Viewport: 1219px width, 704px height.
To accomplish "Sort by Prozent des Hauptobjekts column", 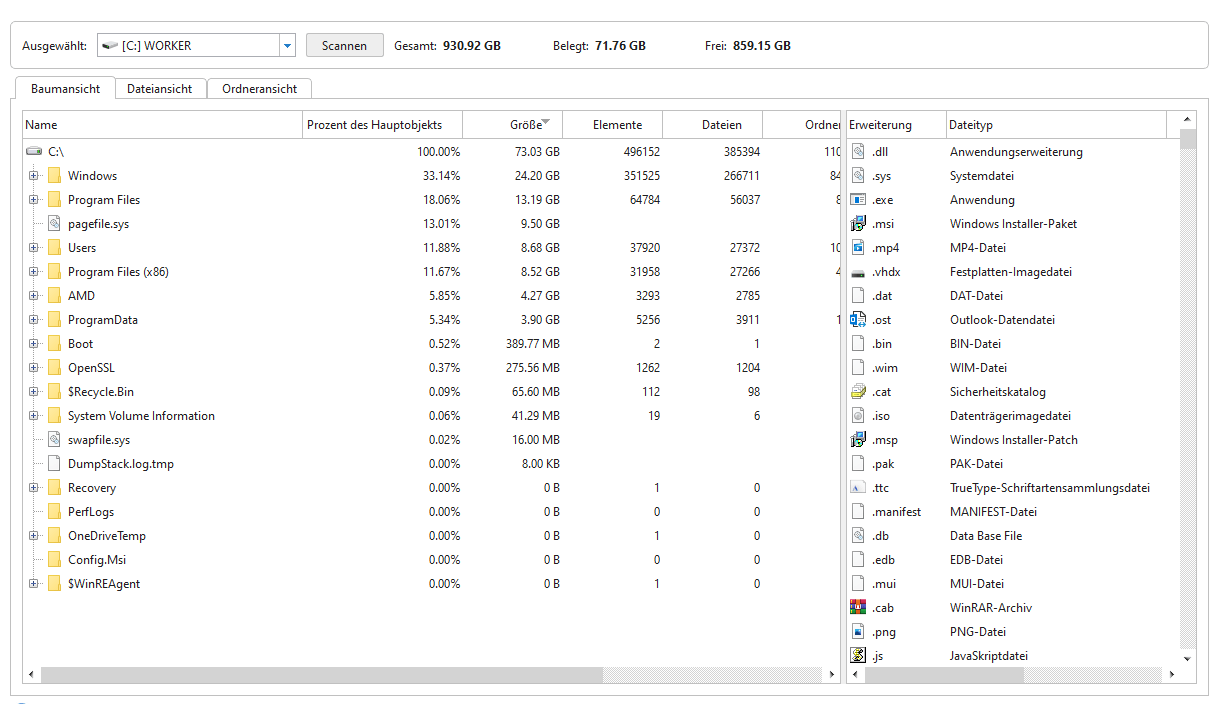I will click(371, 125).
